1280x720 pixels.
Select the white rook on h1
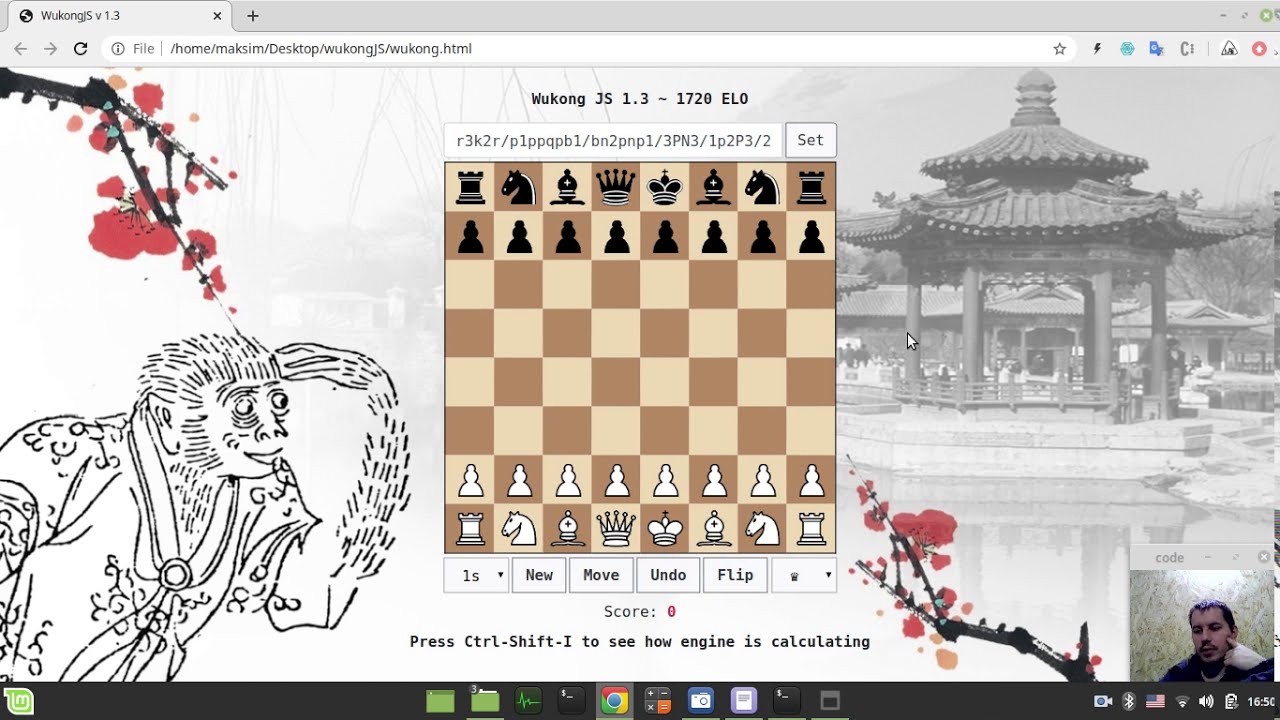811,528
